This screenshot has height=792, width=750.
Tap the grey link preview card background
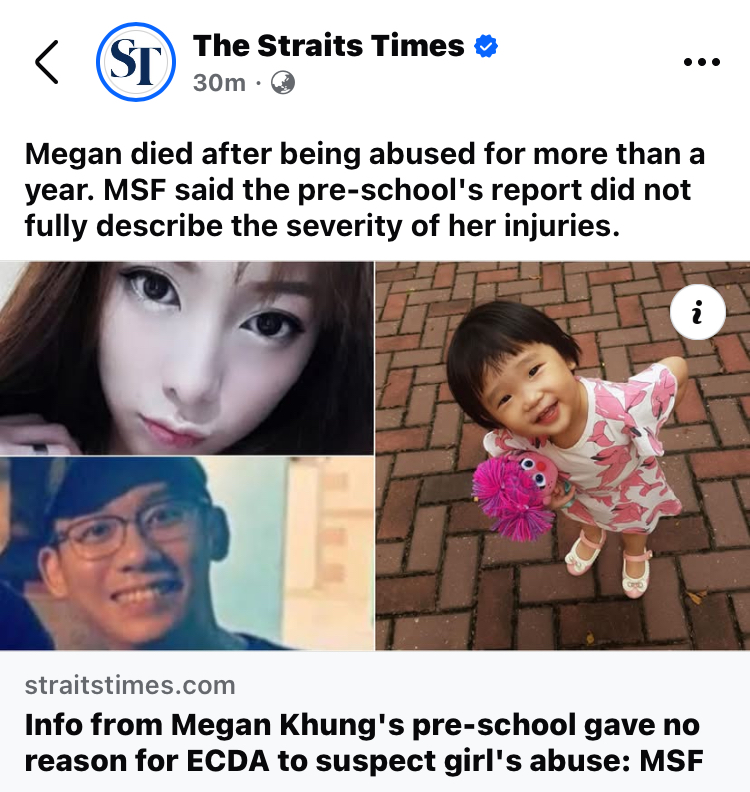[x=375, y=721]
